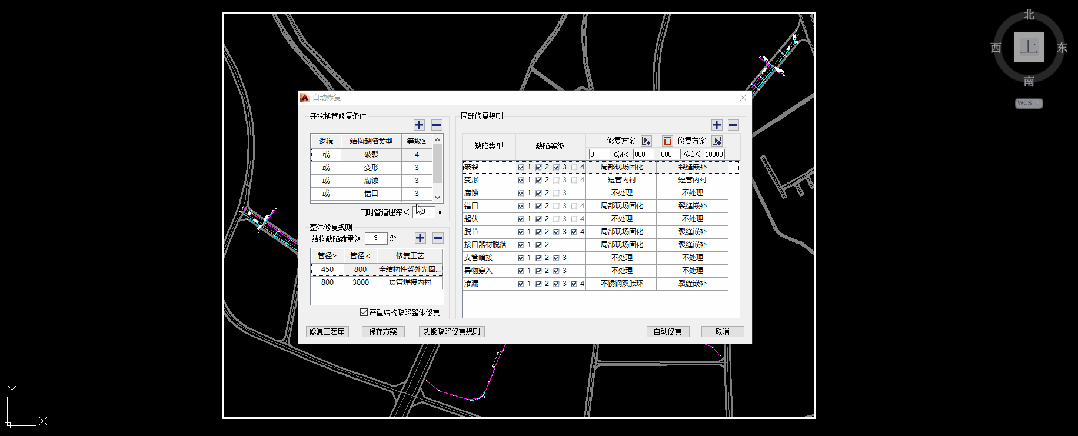
Task: Click the plus icon above the top-left table
Action: 420,125
